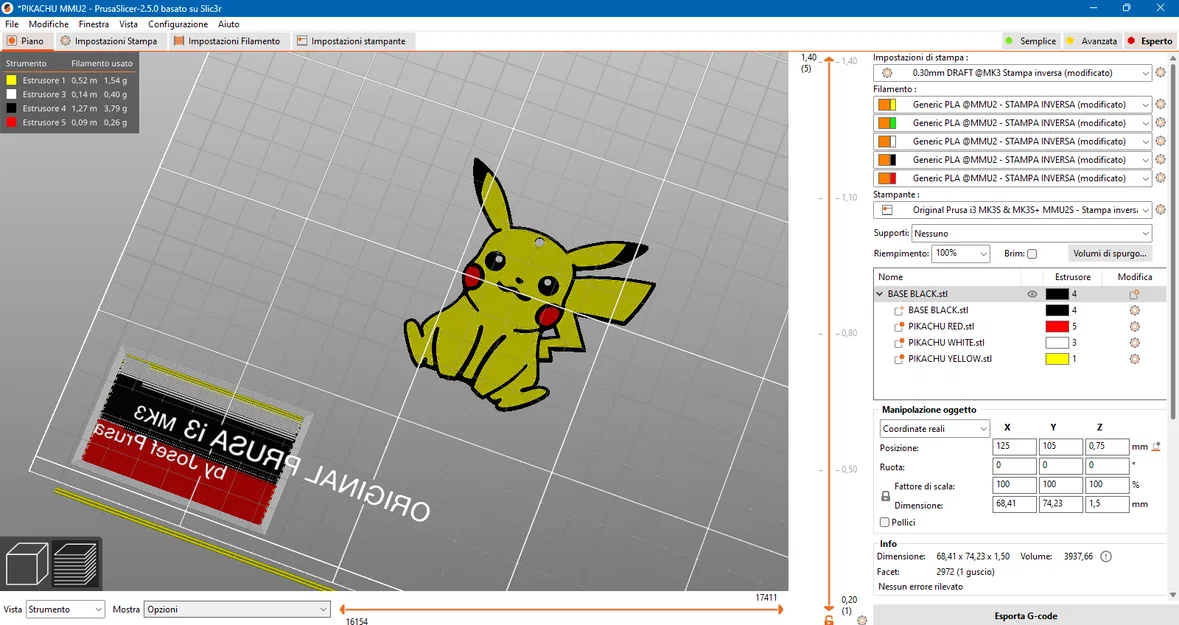Click the layer slider settings gear icon
The image size is (1179, 625).
862,620
